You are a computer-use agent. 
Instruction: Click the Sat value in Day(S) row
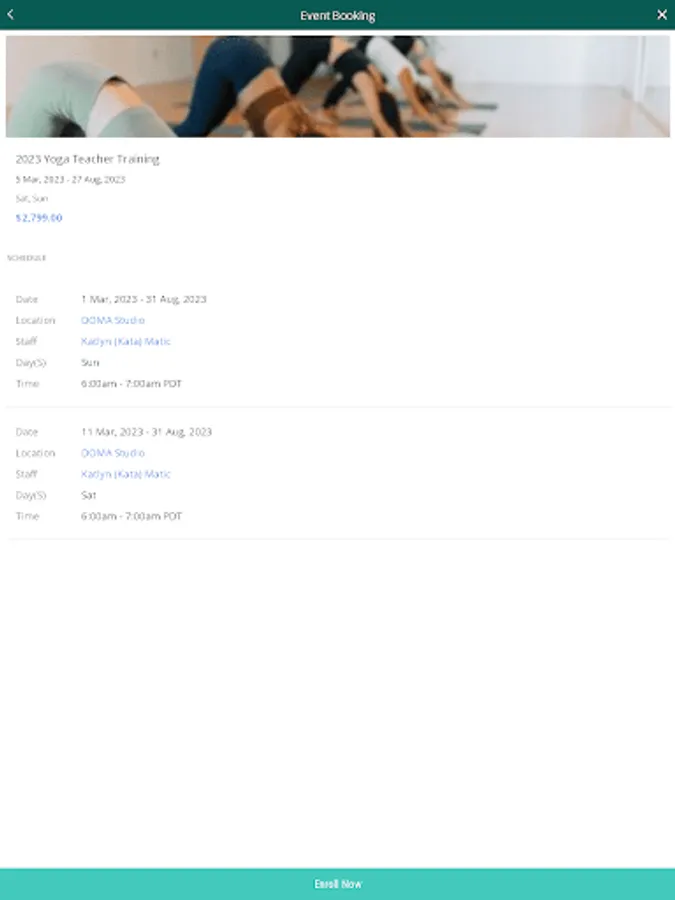tap(89, 495)
